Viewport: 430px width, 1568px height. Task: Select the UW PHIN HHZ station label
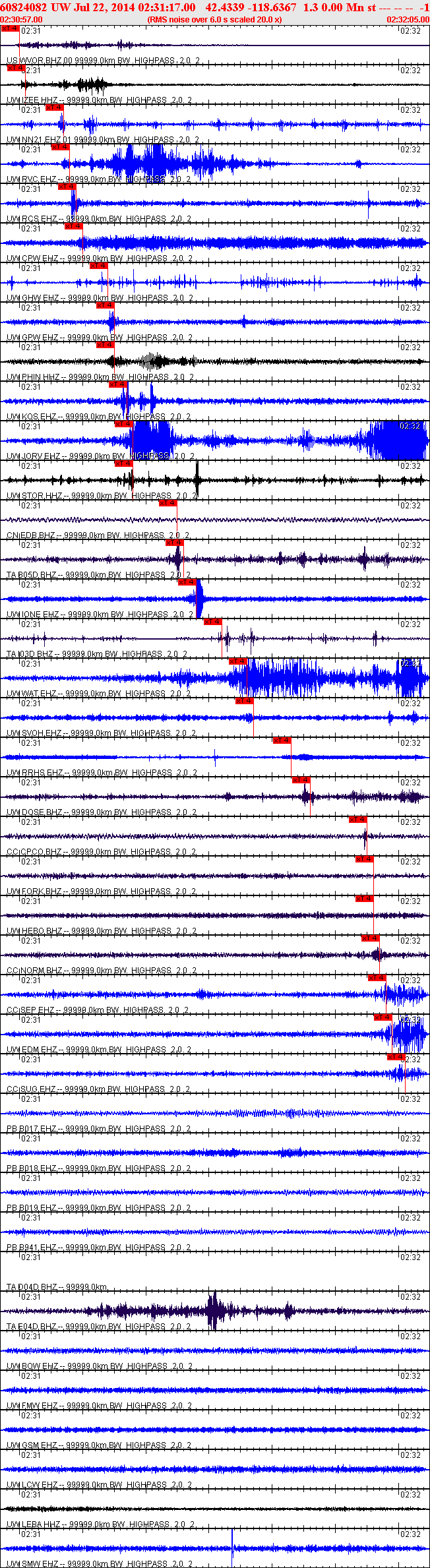point(100,377)
